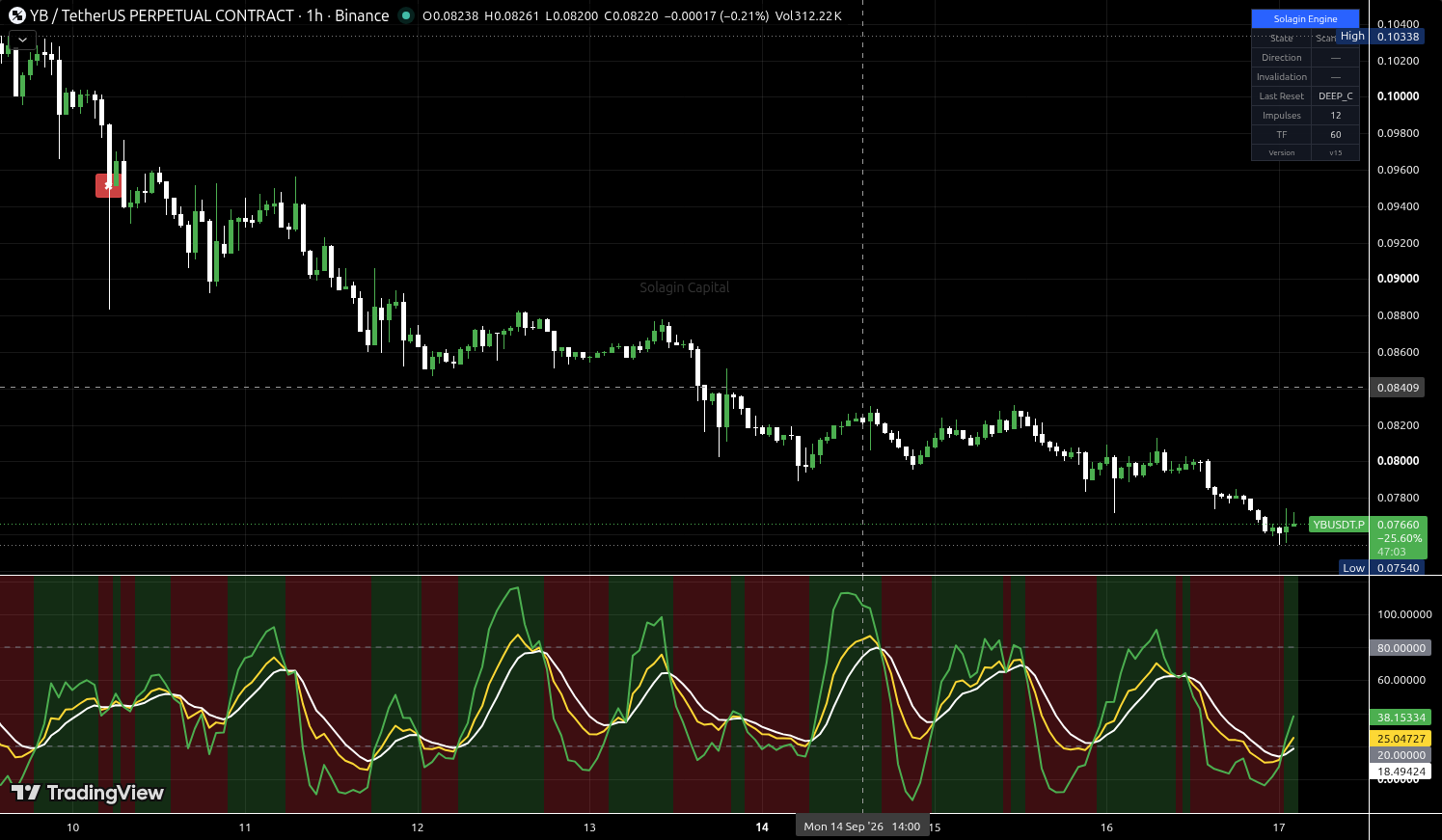Collapse the chart legend with the chevron
The image size is (1442, 840).
22,40
